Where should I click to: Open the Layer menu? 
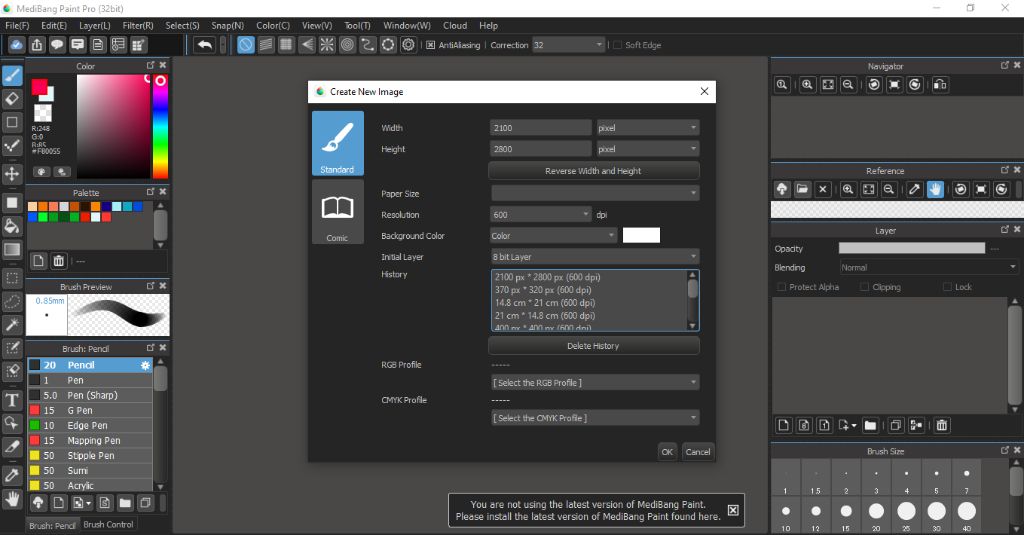click(x=95, y=25)
